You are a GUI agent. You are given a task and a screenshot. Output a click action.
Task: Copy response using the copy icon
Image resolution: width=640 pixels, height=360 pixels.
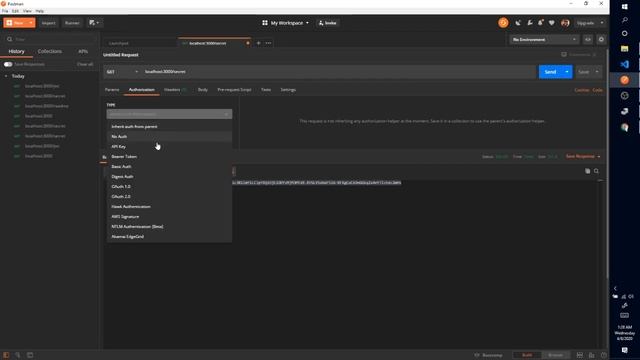coord(587,171)
